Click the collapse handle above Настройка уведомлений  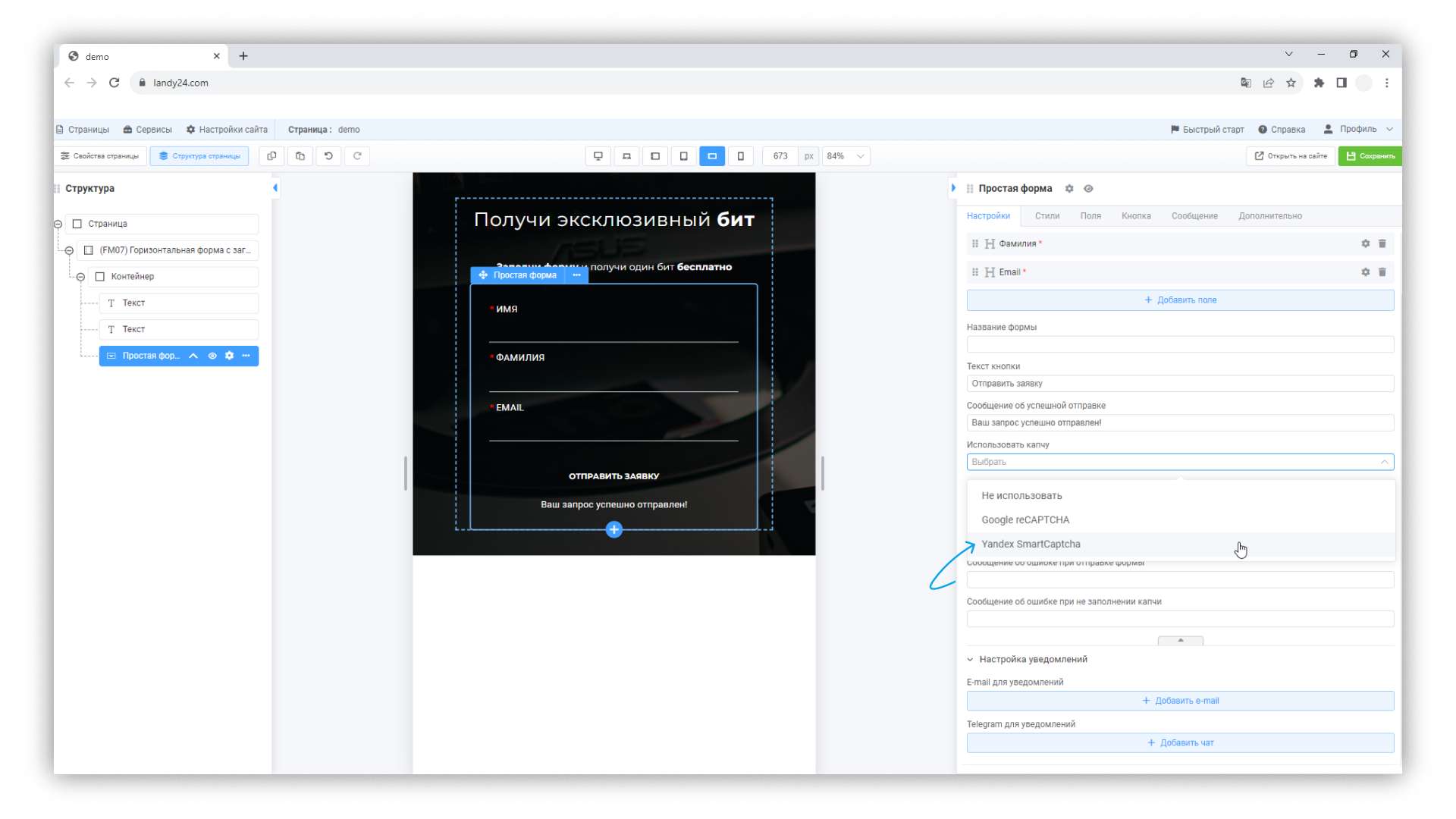tap(1180, 641)
